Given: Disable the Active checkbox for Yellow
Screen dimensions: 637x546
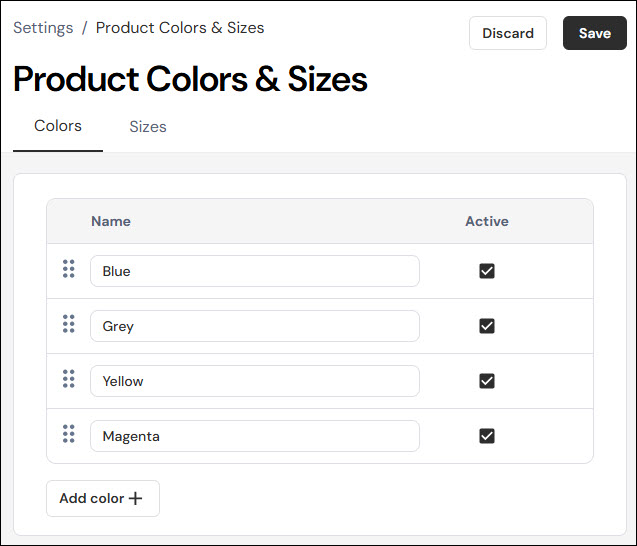Looking at the screenshot, I should [x=487, y=381].
